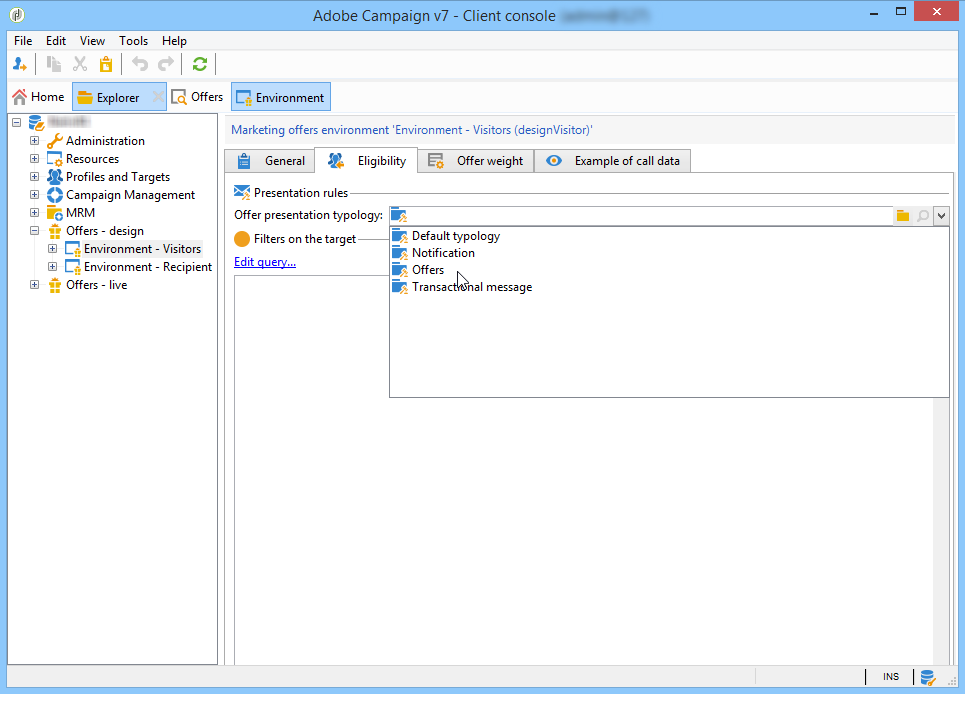Choose Transactional message typology

coord(472,287)
